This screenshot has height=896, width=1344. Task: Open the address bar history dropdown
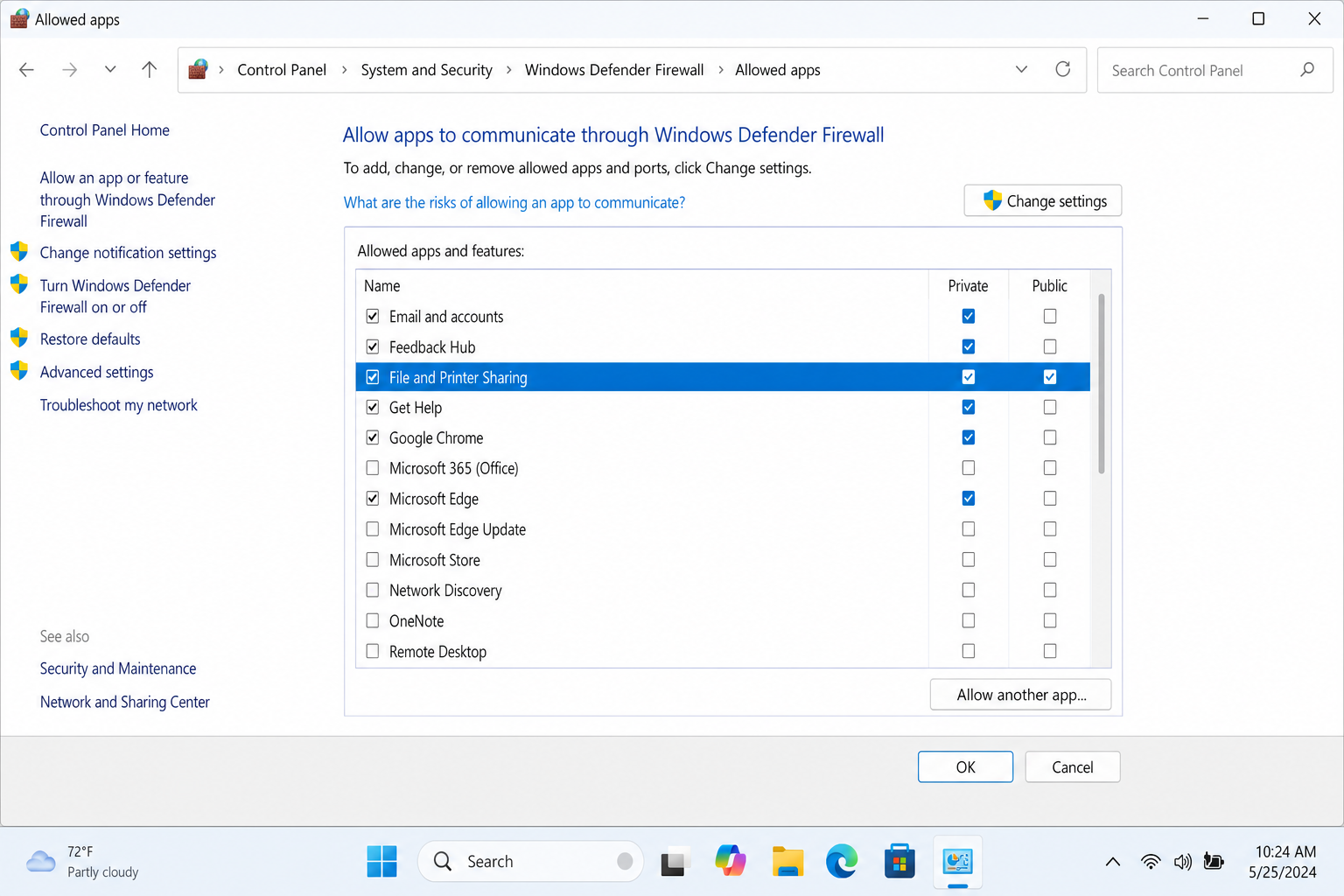tap(1021, 69)
